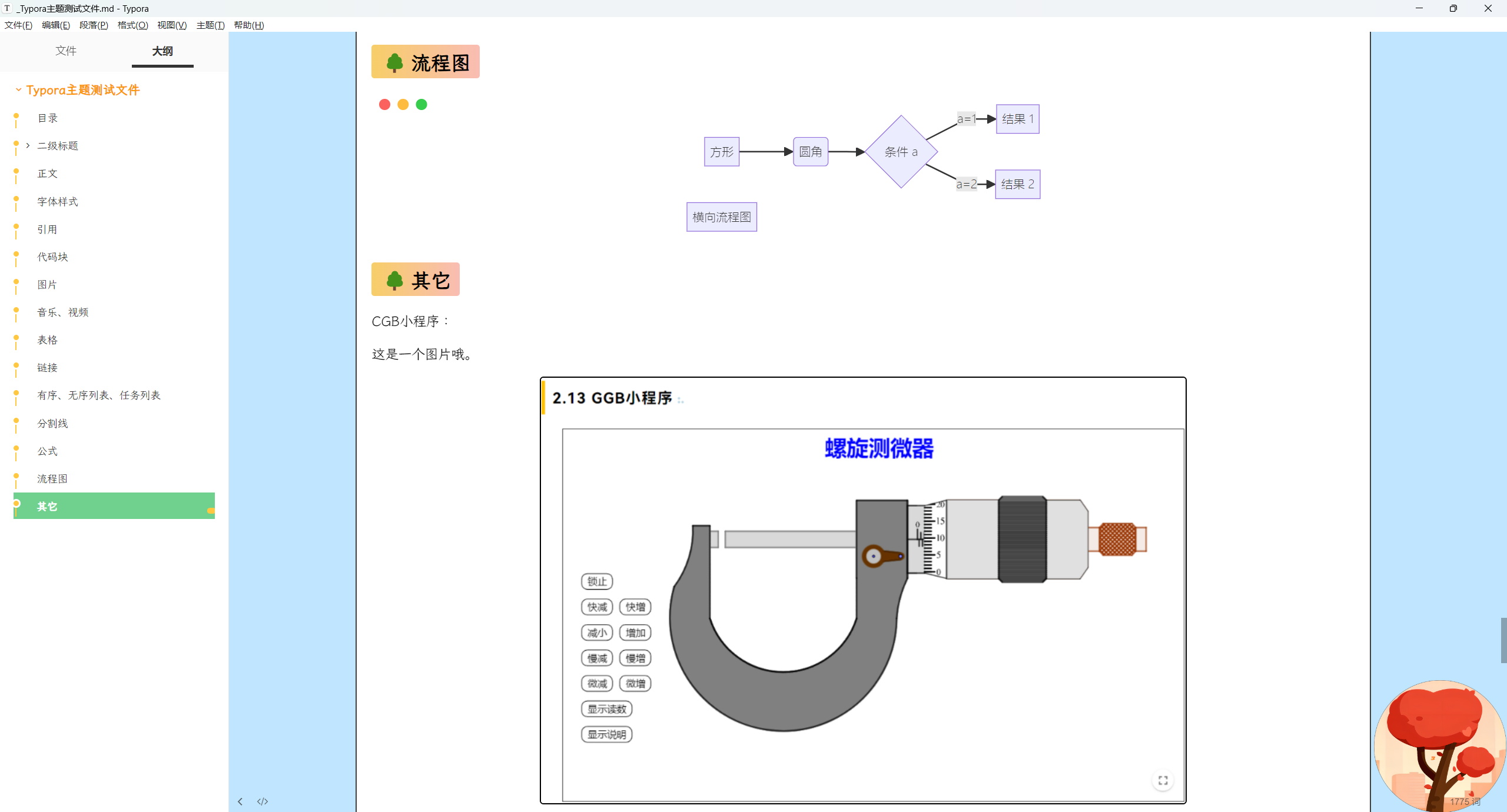
Task: Click the 结果 2 flowchart node
Action: pyautogui.click(x=1018, y=184)
